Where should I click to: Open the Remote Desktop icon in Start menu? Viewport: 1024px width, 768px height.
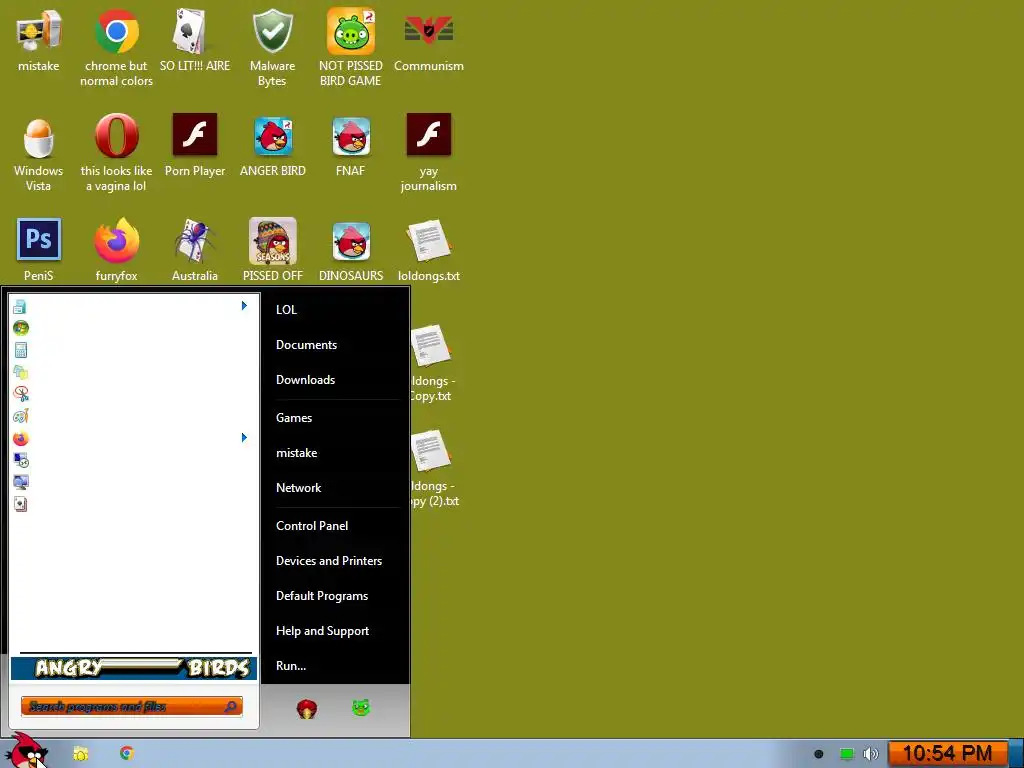pos(20,460)
